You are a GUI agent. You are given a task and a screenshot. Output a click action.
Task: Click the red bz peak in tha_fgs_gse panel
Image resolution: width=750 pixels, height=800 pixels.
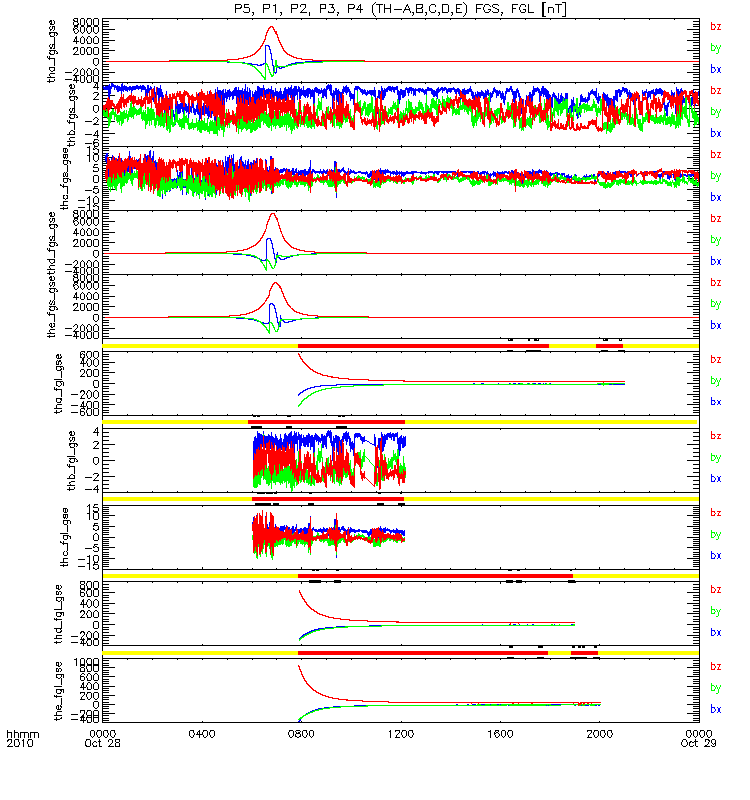271,28
